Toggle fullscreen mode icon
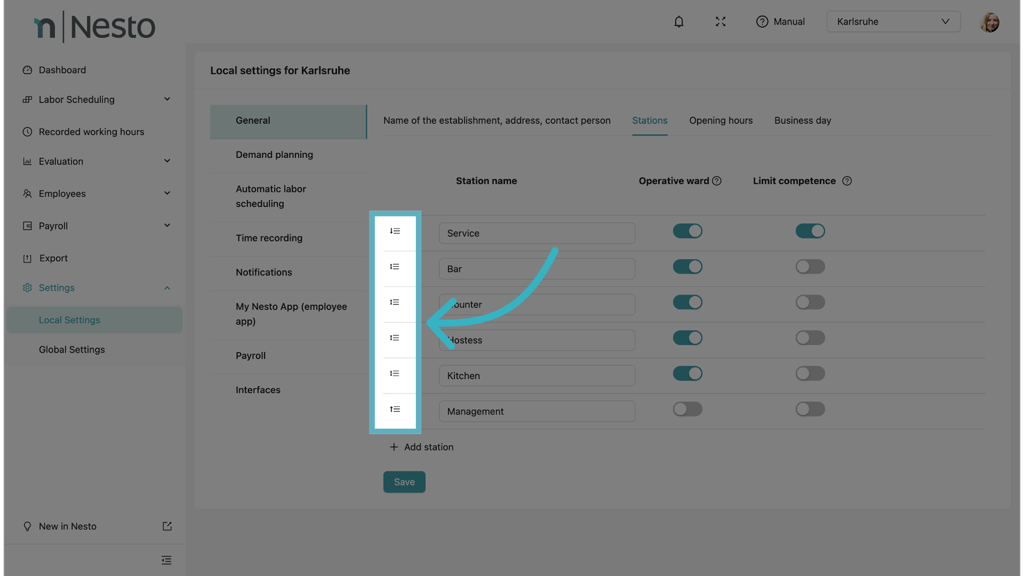The width and height of the screenshot is (1024, 576). pos(720,21)
